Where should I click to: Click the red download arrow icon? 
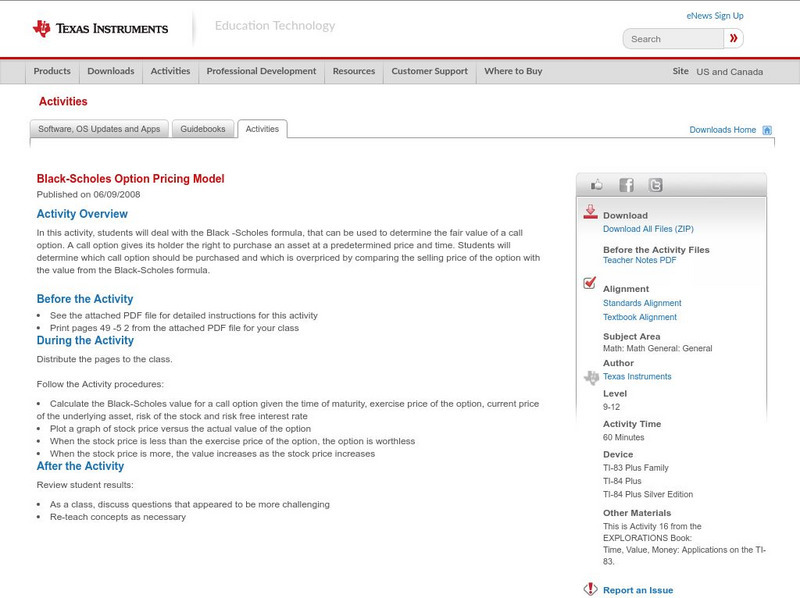click(590, 212)
